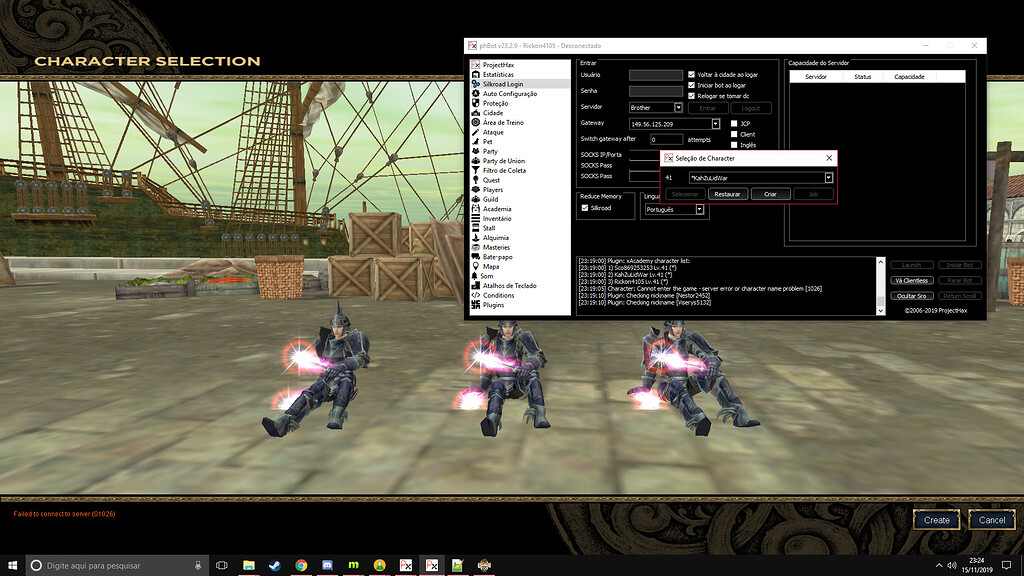The image size is (1024, 576).
Task: Enable the JCP checkbox
Action: [734, 123]
